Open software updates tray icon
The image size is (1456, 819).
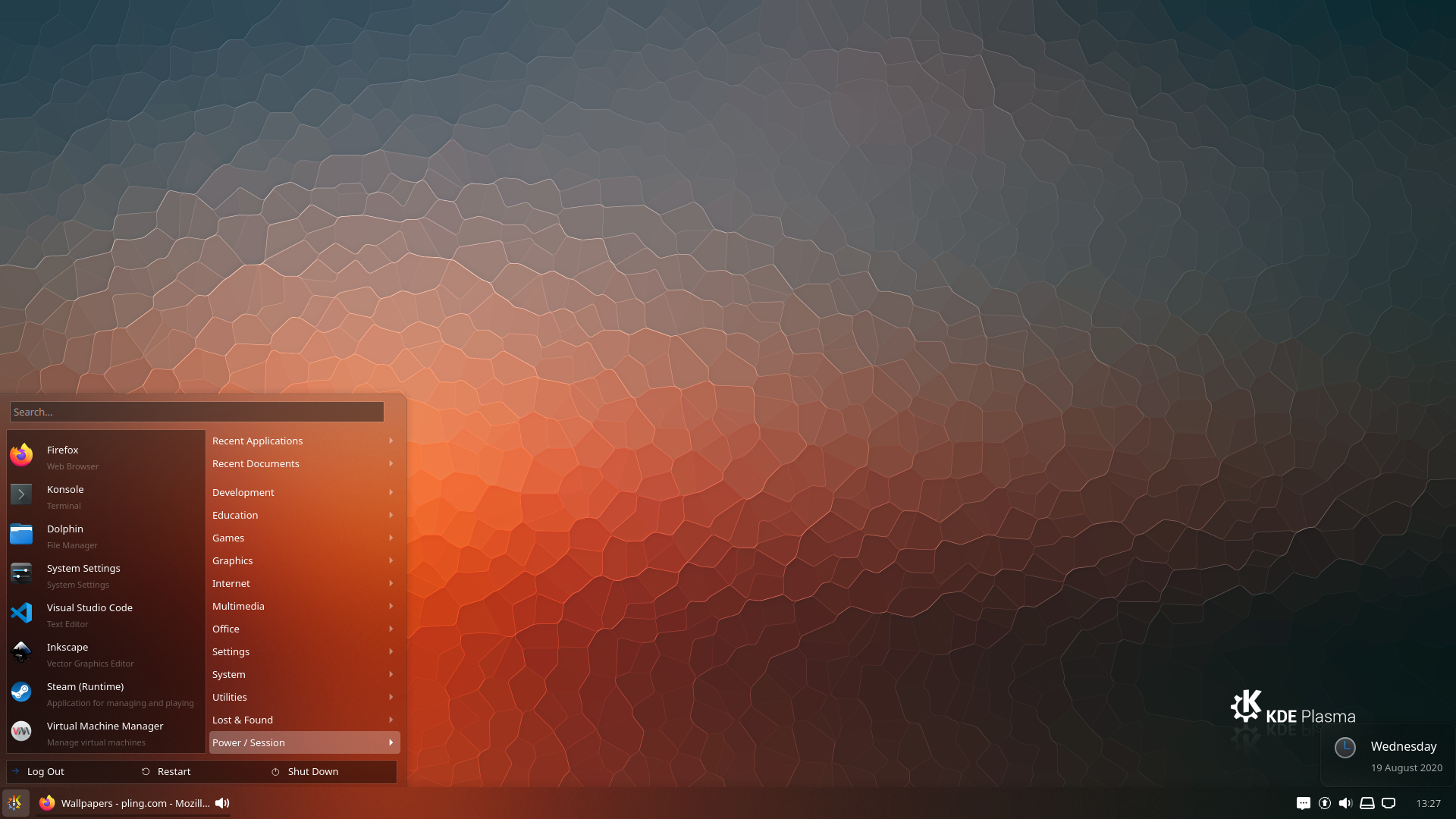click(x=1325, y=803)
